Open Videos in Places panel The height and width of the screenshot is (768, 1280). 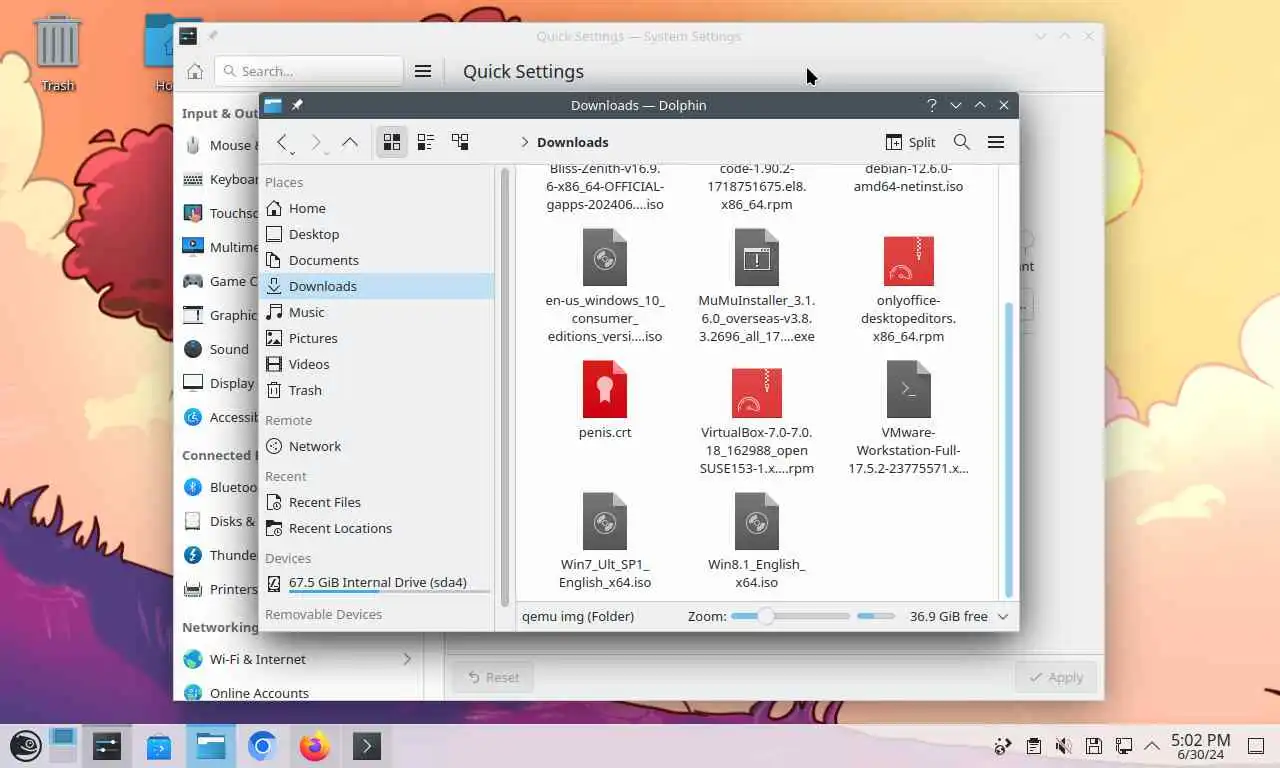377,364
